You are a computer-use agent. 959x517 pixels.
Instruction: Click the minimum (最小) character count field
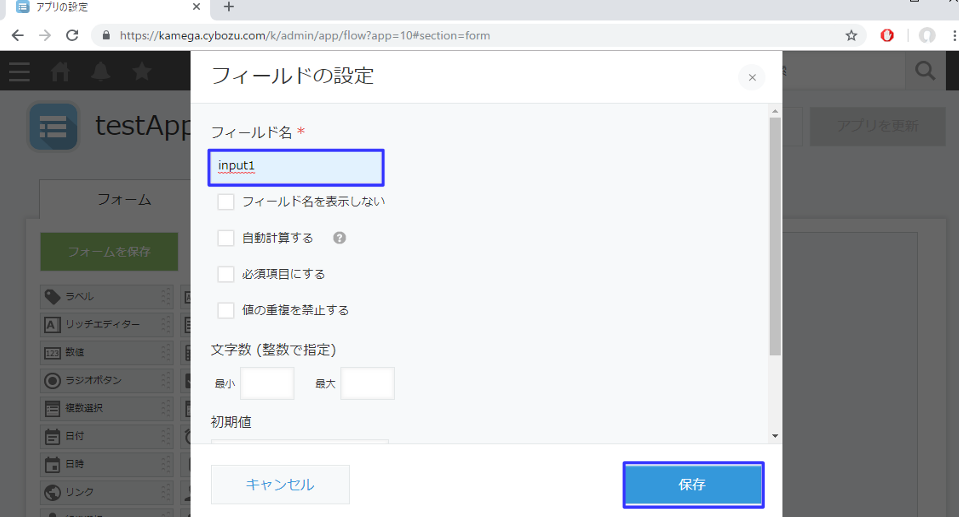click(267, 384)
